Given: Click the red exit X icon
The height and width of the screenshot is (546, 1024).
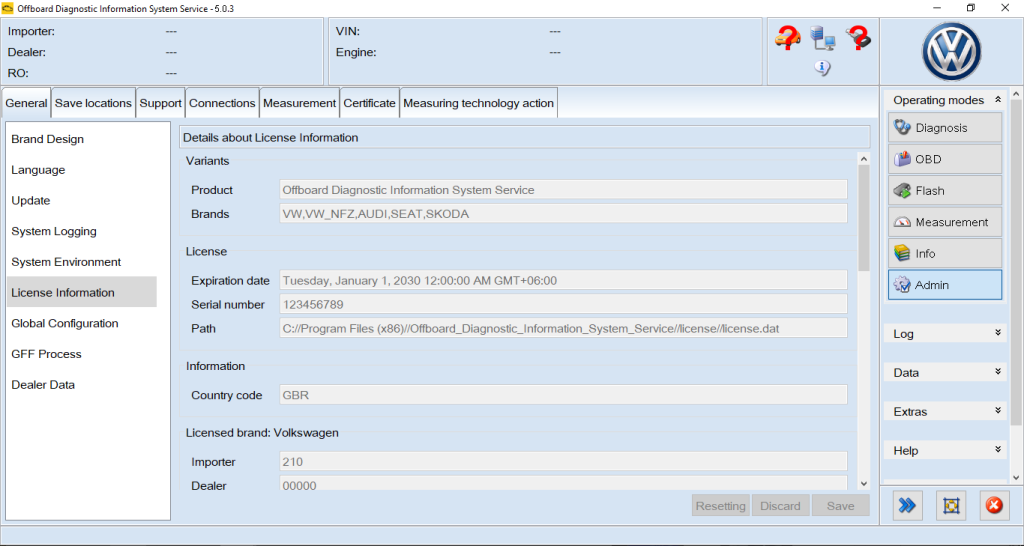Looking at the screenshot, I should coord(994,505).
